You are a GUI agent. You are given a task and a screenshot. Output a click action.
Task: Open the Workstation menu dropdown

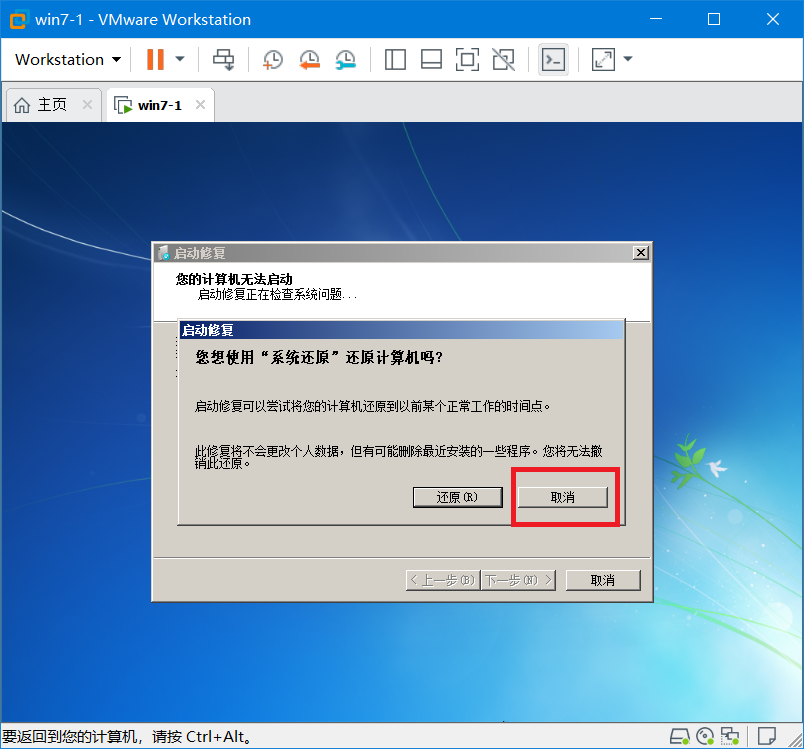pyautogui.click(x=68, y=60)
